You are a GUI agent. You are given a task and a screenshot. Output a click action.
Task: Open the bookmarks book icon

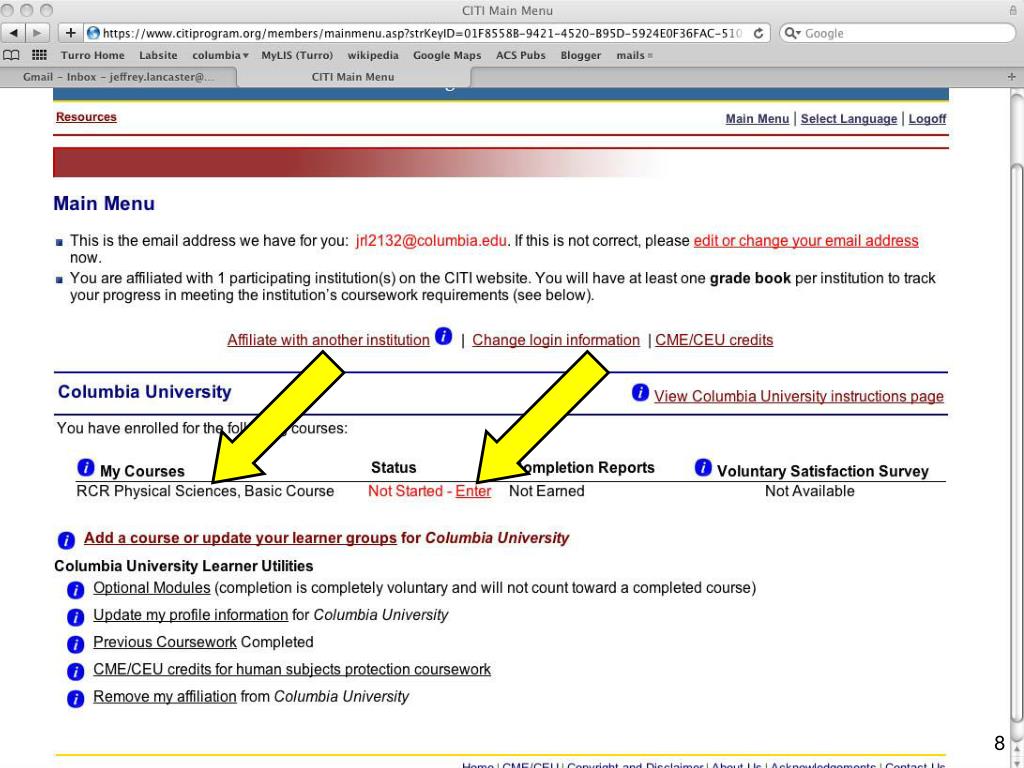click(x=12, y=56)
